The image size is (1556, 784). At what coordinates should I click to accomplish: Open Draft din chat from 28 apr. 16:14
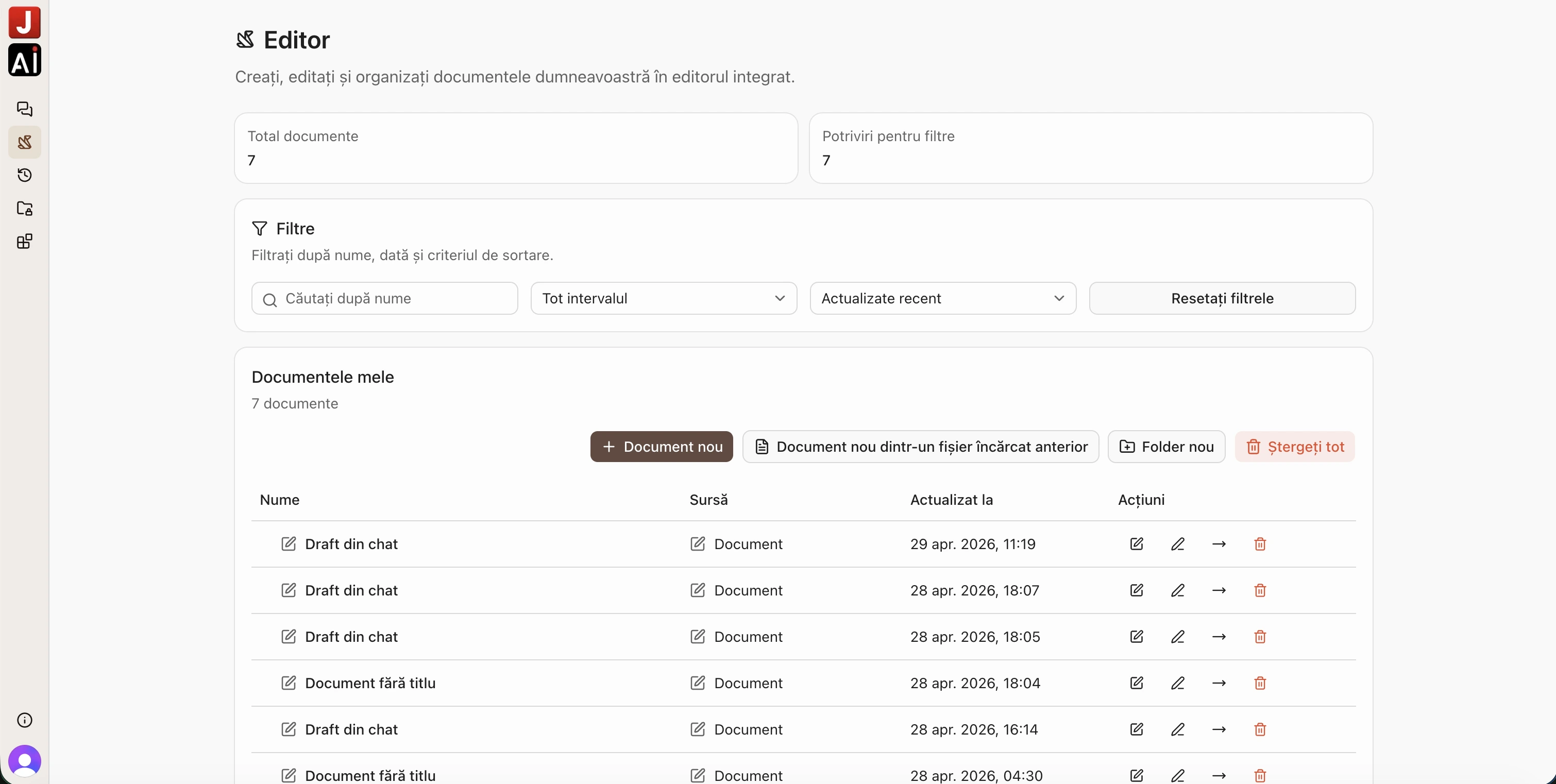pos(351,729)
